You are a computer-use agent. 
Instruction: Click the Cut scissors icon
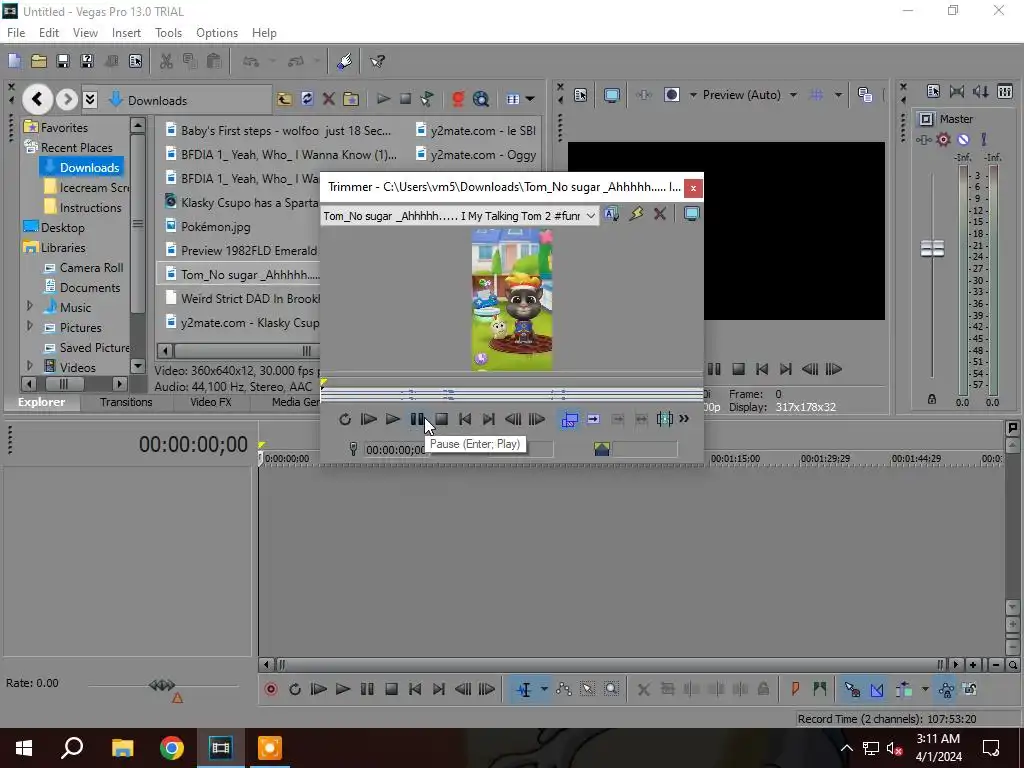point(166,61)
